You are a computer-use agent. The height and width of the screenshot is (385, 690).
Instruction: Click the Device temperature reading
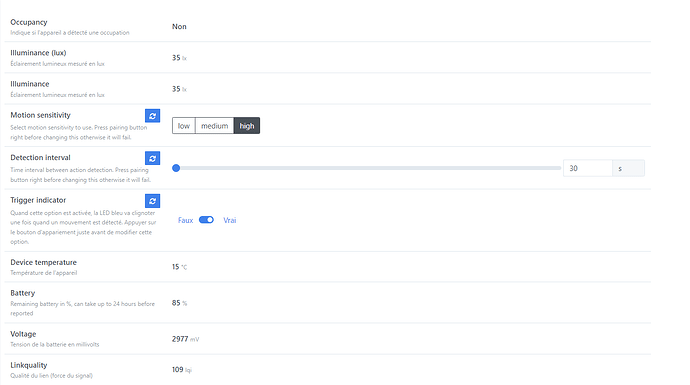(x=179, y=267)
